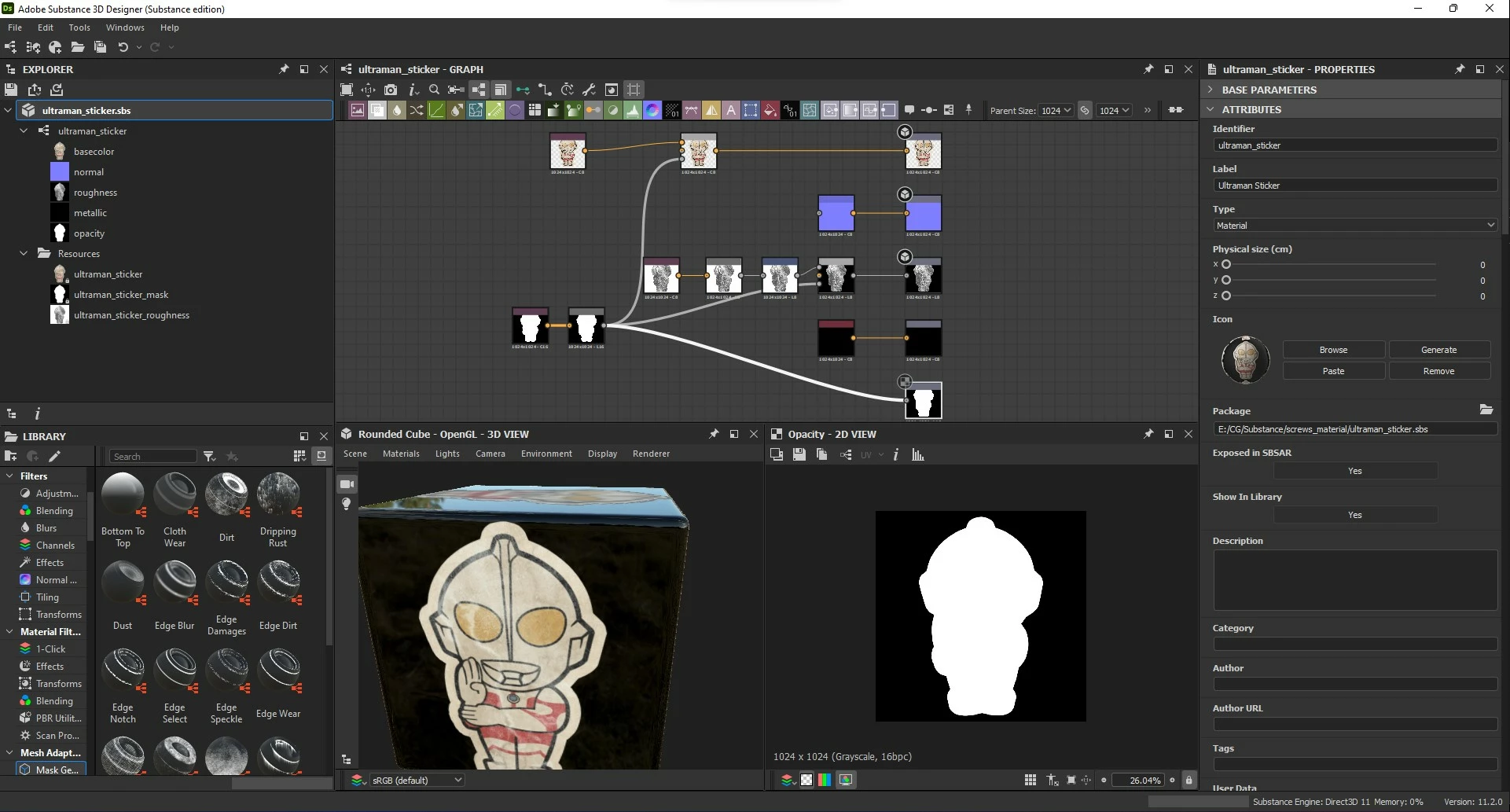Toggle the Exposed in SBSAR Yes button
1510x812 pixels.
click(x=1354, y=471)
